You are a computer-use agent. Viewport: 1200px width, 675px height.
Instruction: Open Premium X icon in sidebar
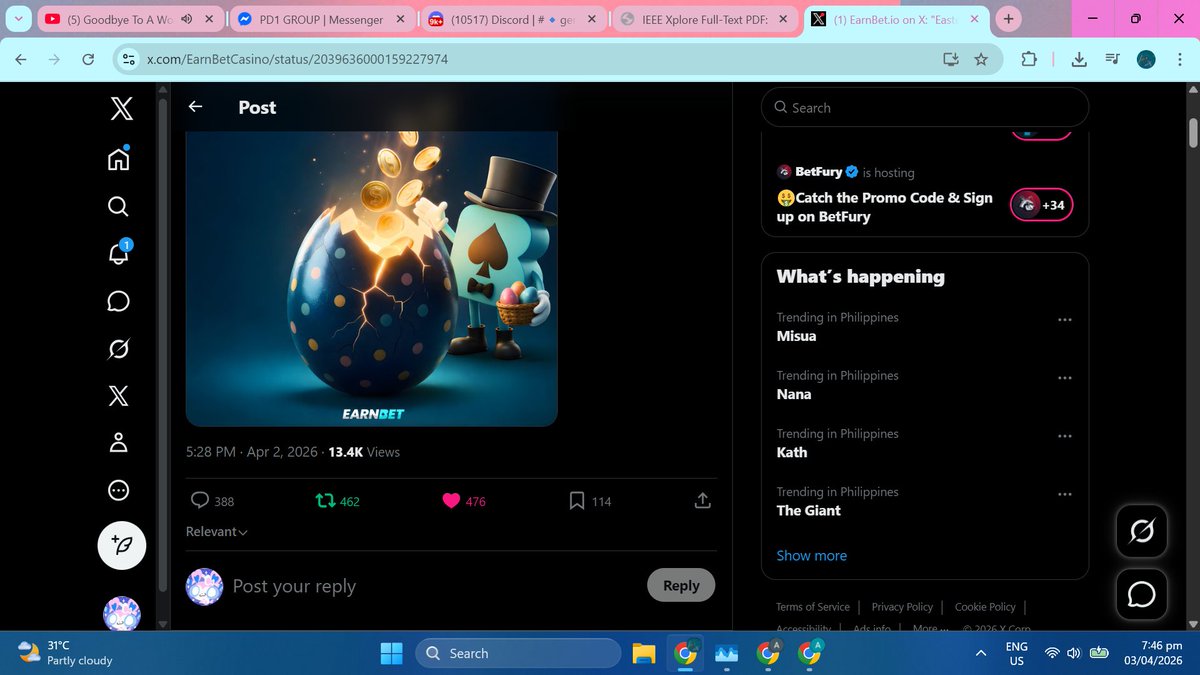point(118,395)
